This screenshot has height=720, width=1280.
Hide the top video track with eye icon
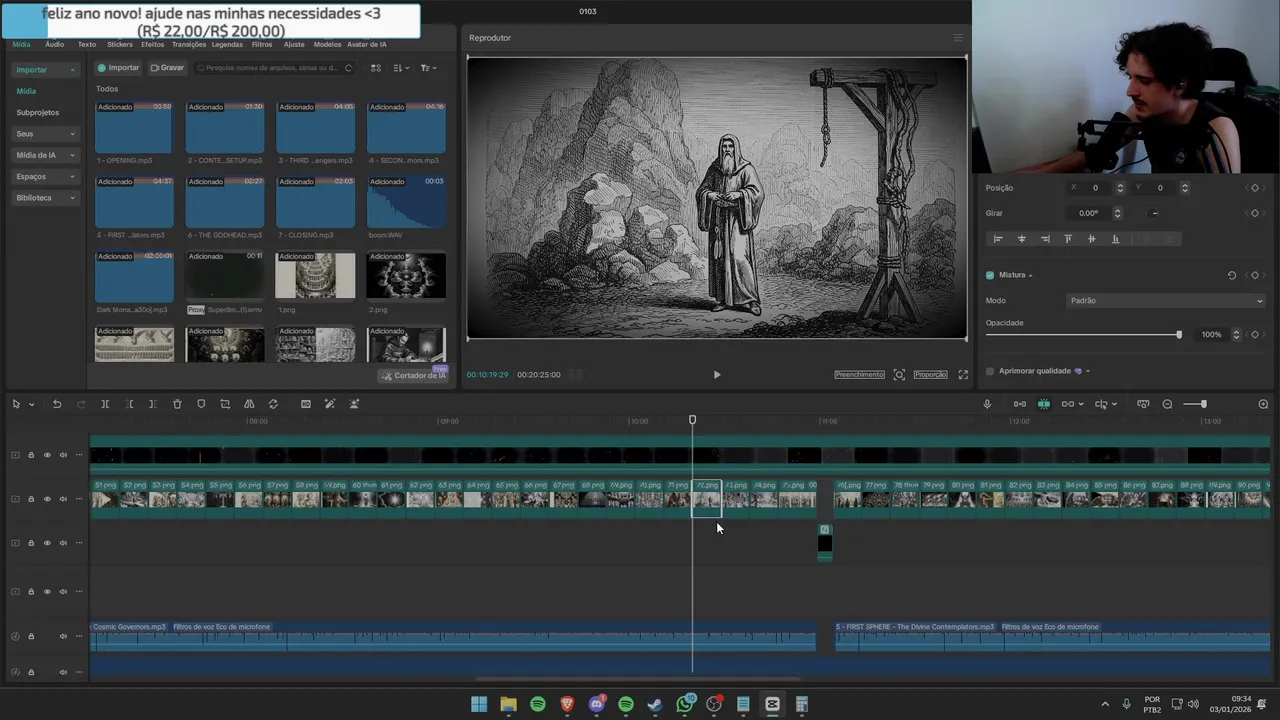(47, 455)
